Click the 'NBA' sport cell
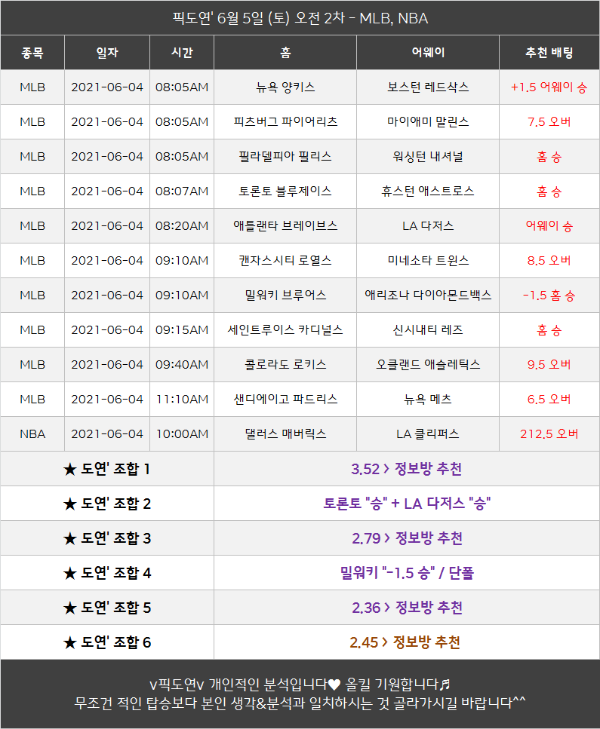 pyautogui.click(x=32, y=434)
